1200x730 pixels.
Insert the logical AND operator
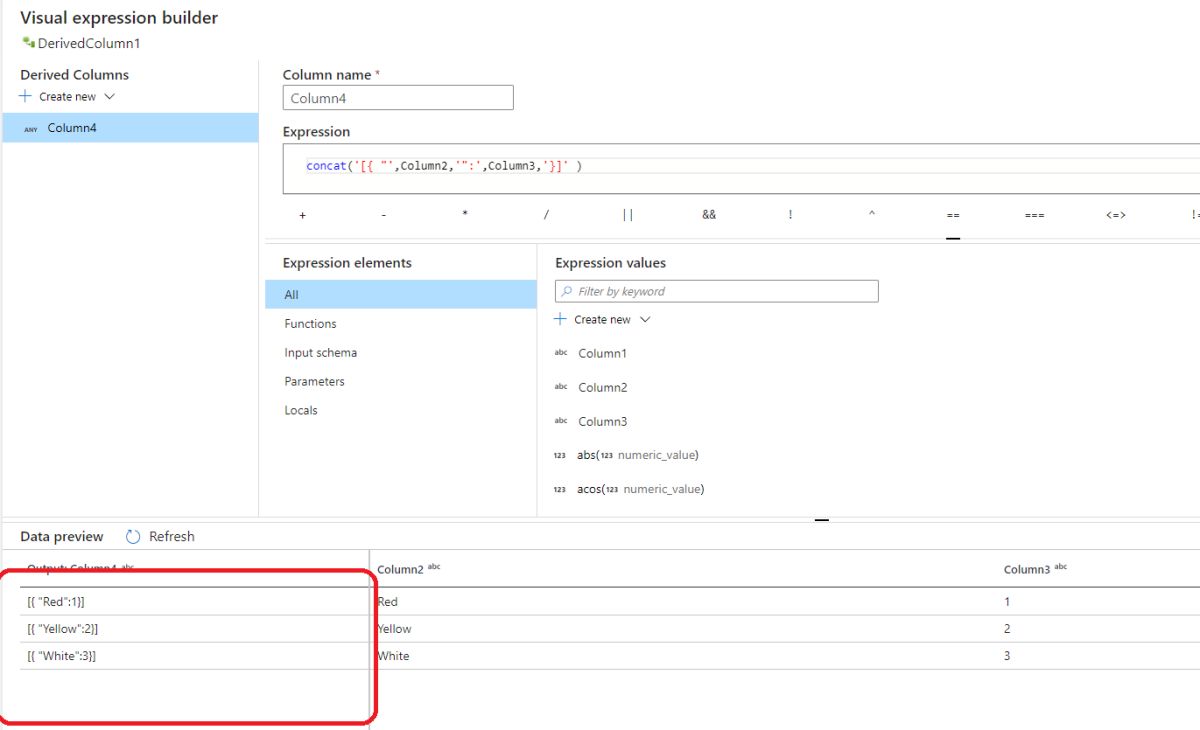[709, 215]
